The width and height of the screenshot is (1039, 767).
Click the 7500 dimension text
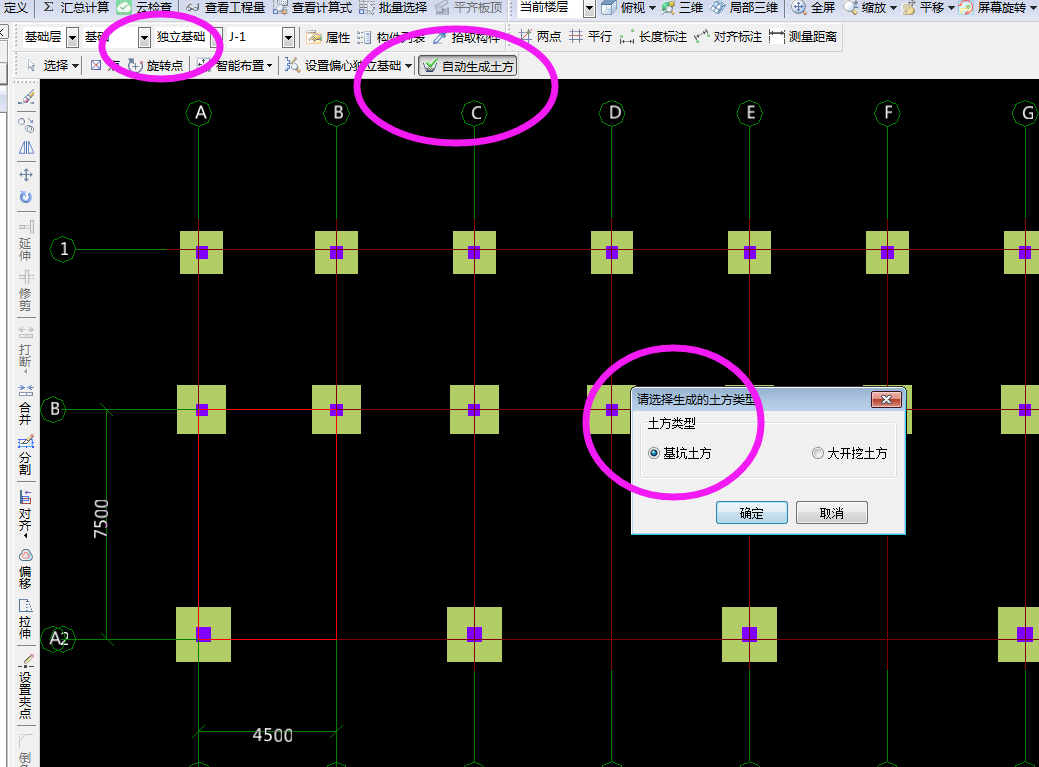pyautogui.click(x=100, y=519)
